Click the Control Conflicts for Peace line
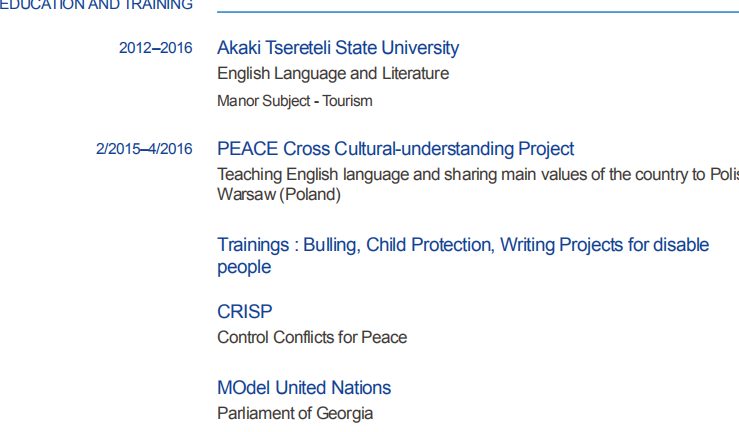Image resolution: width=739 pixels, height=432 pixels. 311,338
